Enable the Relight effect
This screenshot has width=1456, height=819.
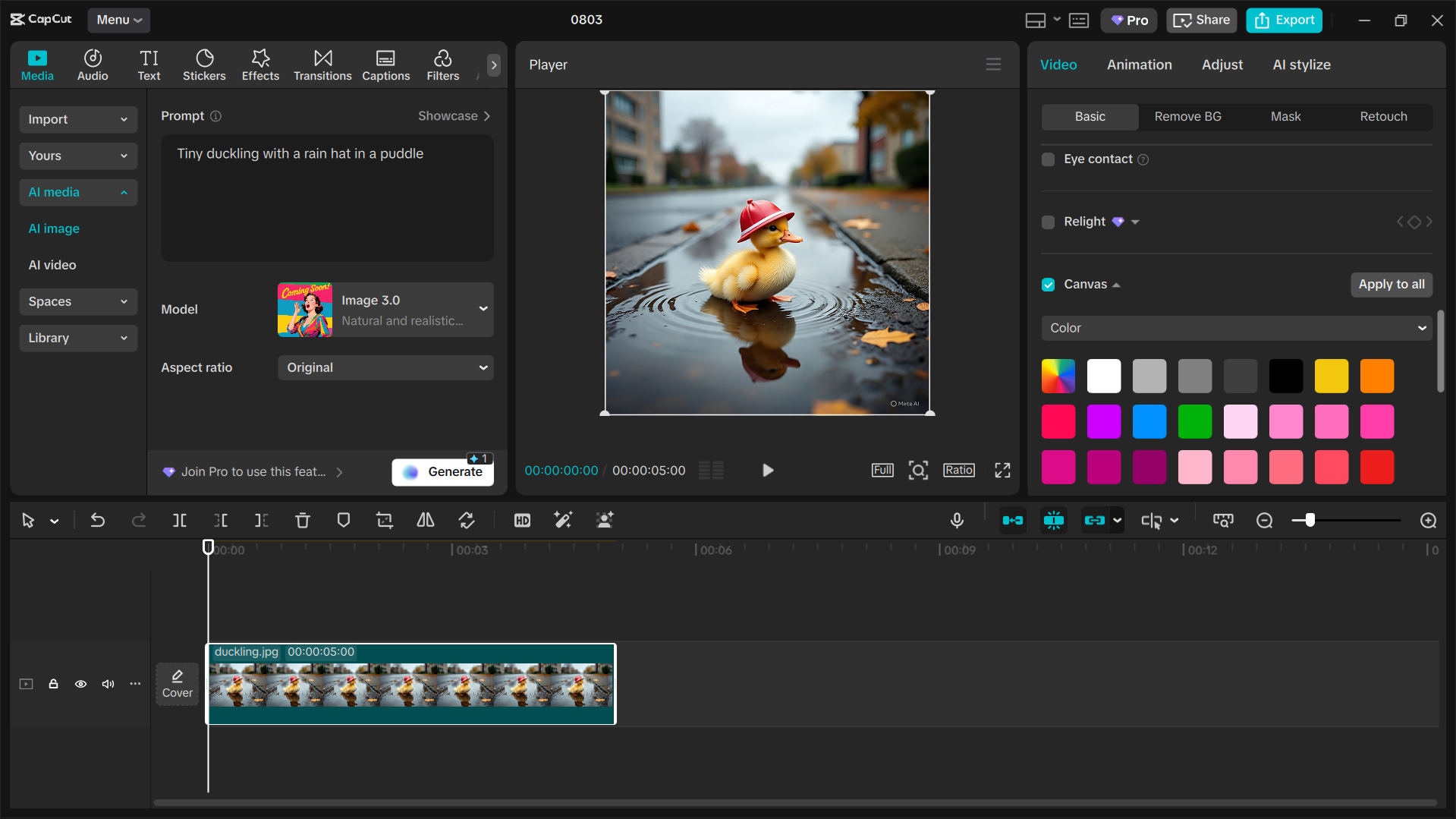point(1048,222)
